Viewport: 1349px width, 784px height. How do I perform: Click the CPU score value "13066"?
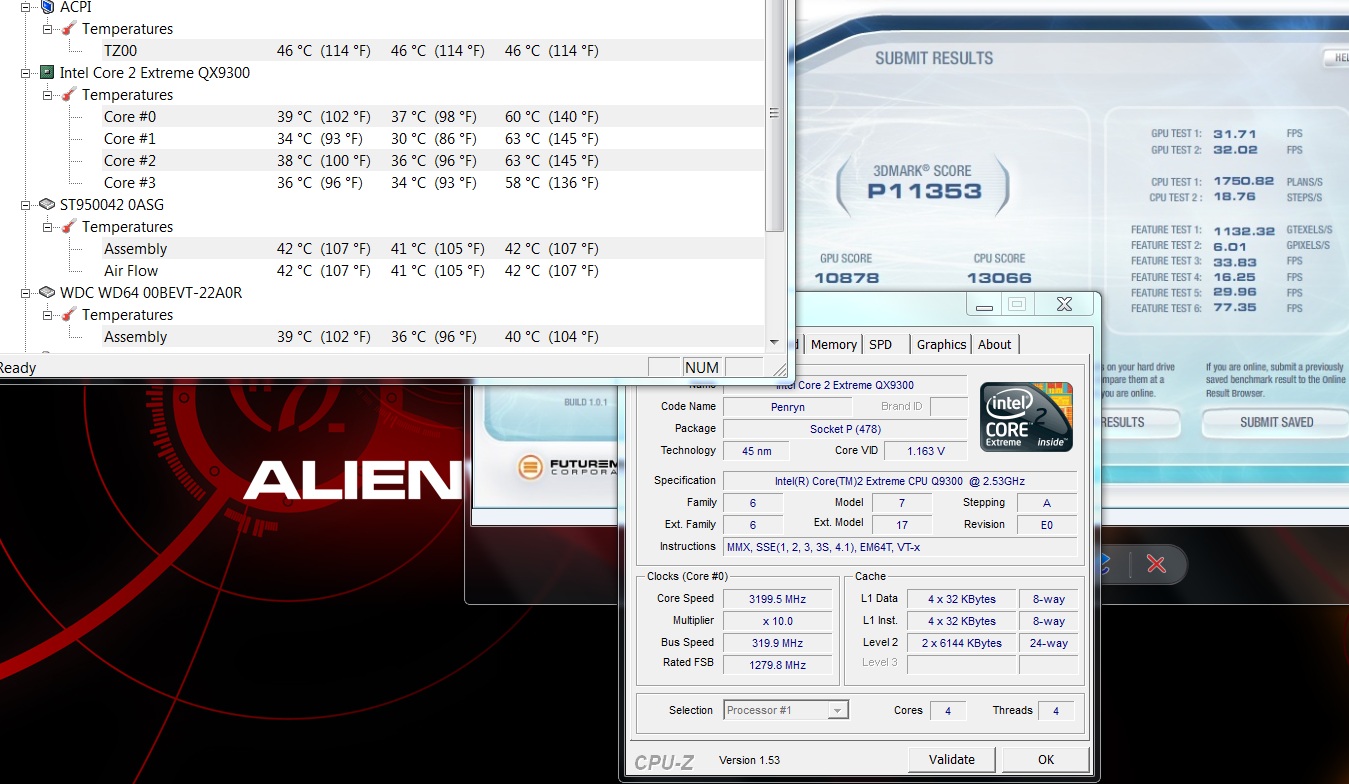tap(999, 279)
